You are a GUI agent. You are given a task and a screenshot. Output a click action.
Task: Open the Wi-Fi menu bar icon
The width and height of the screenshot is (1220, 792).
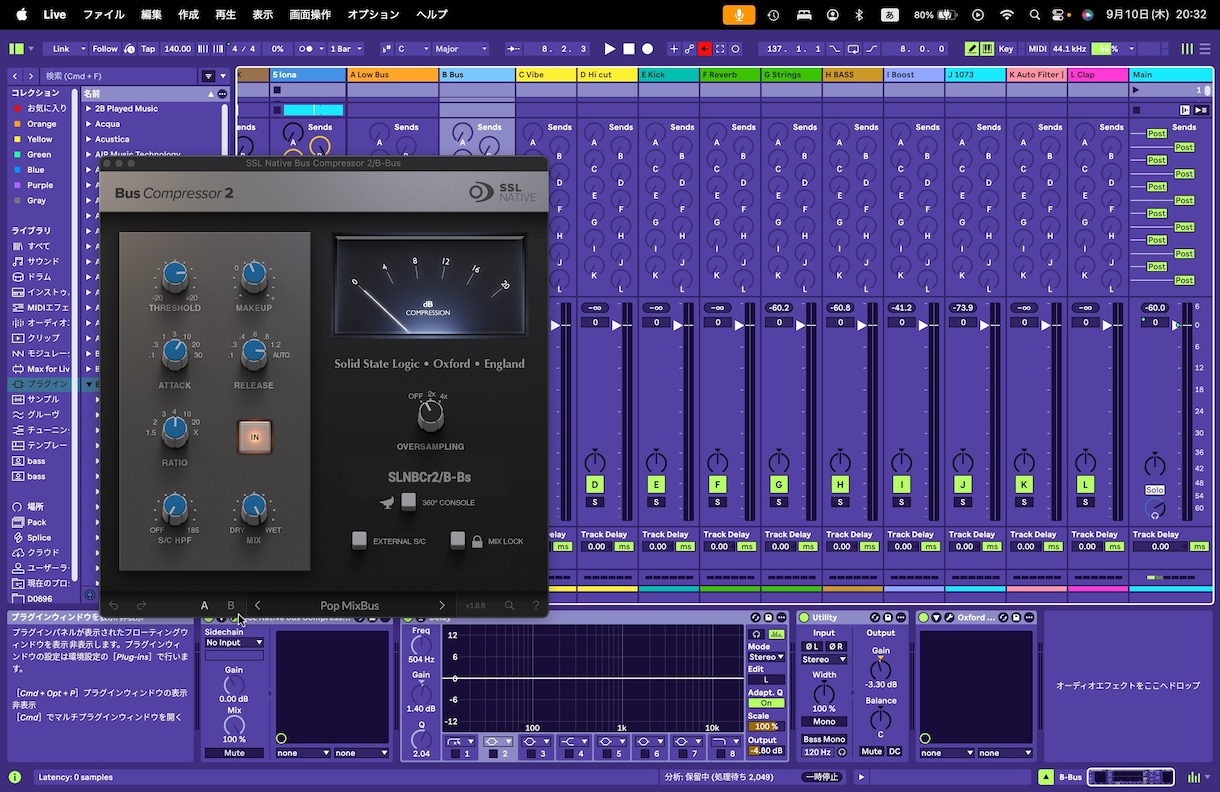point(1007,14)
